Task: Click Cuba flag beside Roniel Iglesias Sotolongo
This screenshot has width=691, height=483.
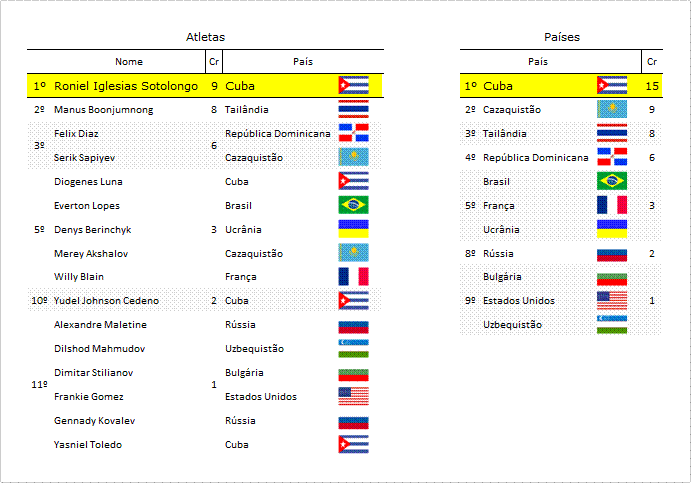Action: point(353,85)
